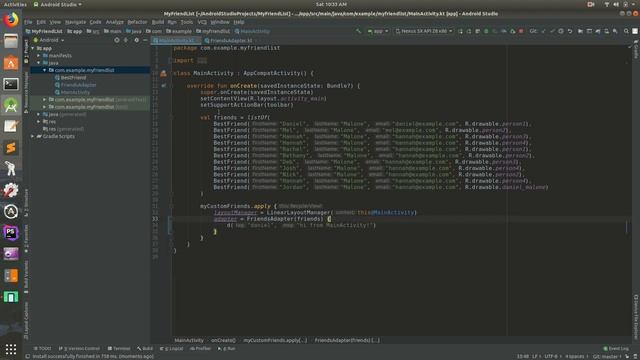This screenshot has width=640, height=360.
Task: Open the Window menu
Action: [x=220, y=22]
